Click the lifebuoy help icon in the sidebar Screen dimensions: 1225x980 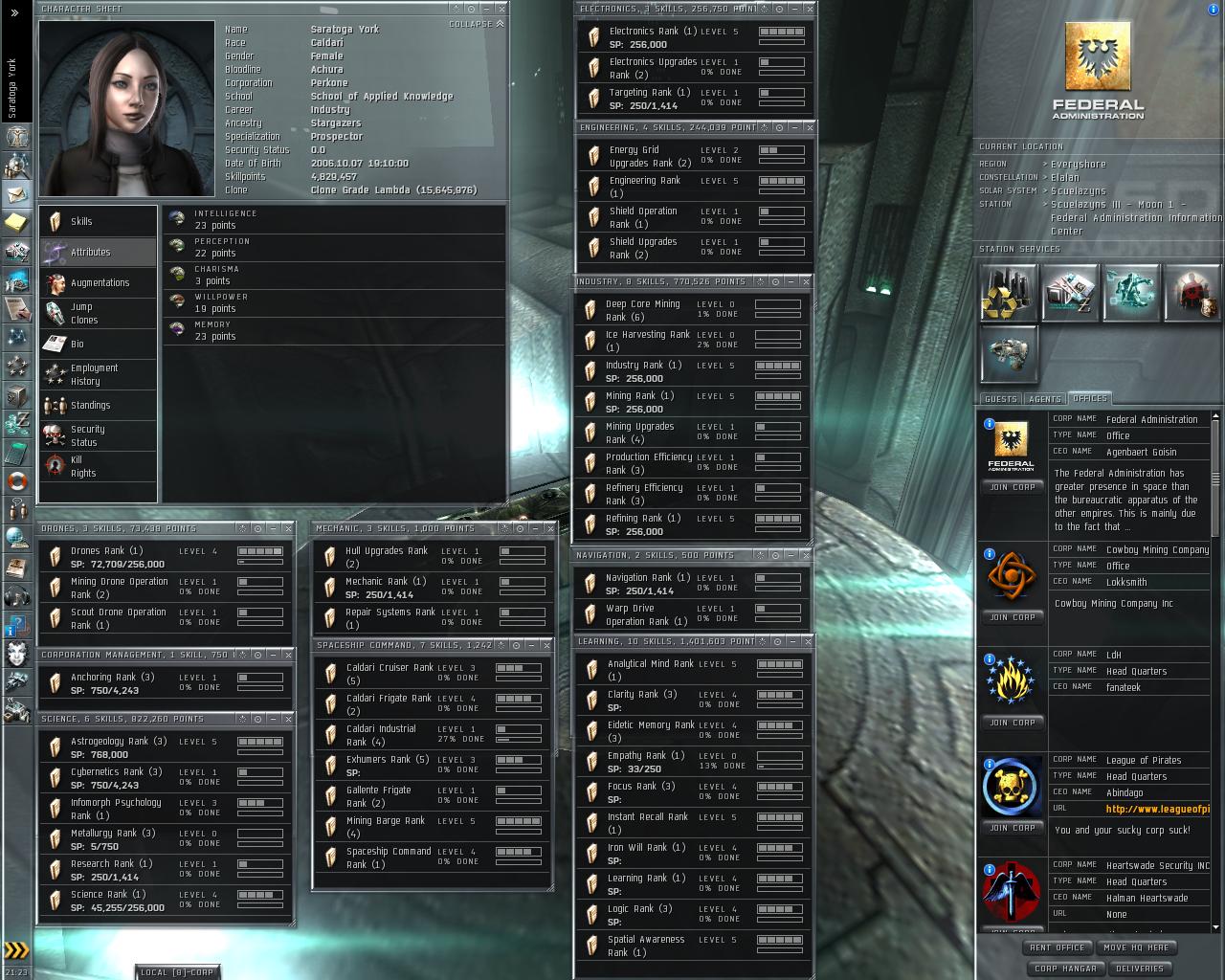click(x=16, y=481)
